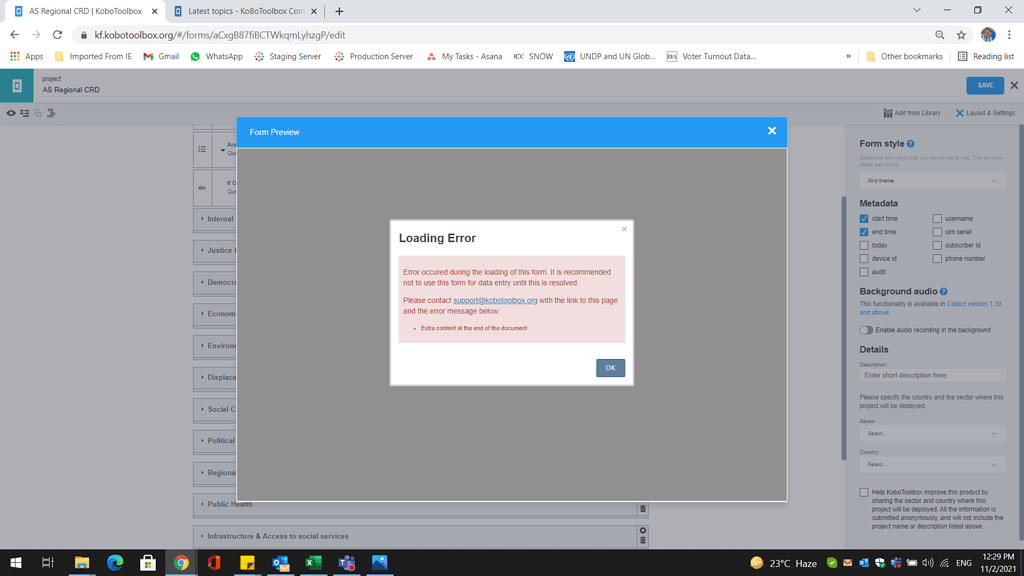The image size is (1024, 576).
Task: Click OK in the Loading Error dialog
Action: click(610, 367)
